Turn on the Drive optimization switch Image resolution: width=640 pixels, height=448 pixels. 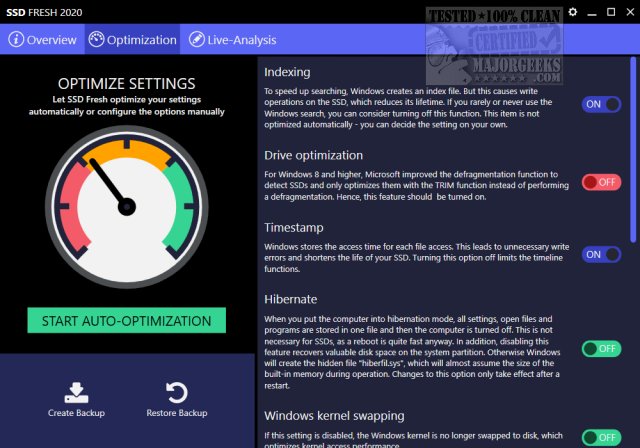[x=601, y=182]
